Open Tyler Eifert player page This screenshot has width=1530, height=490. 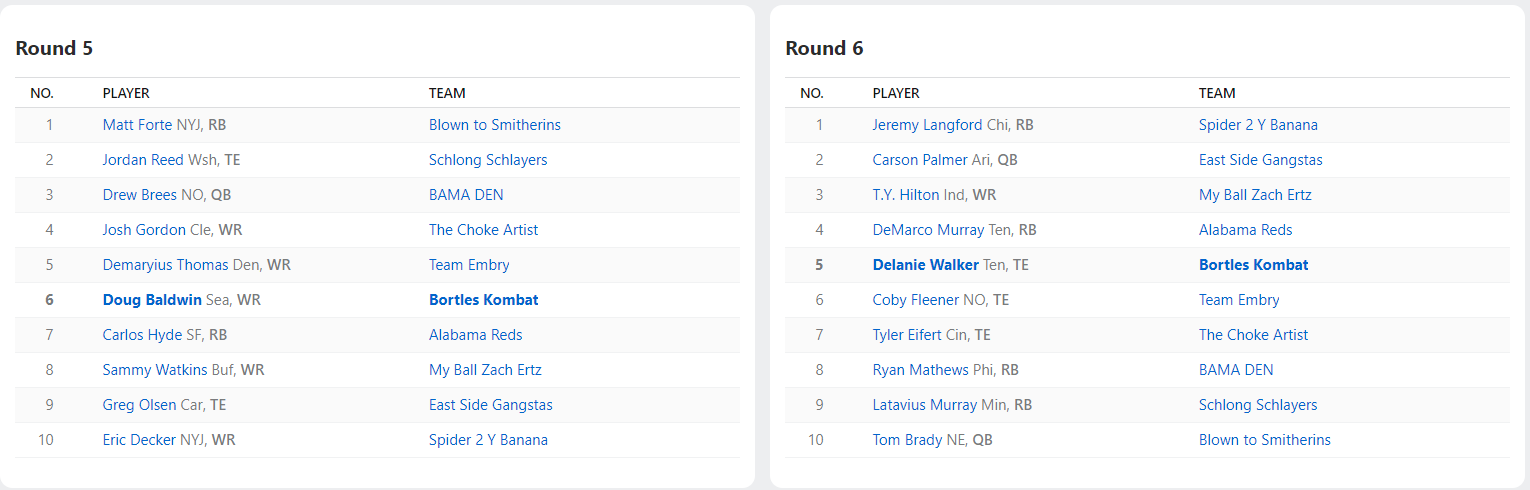907,335
